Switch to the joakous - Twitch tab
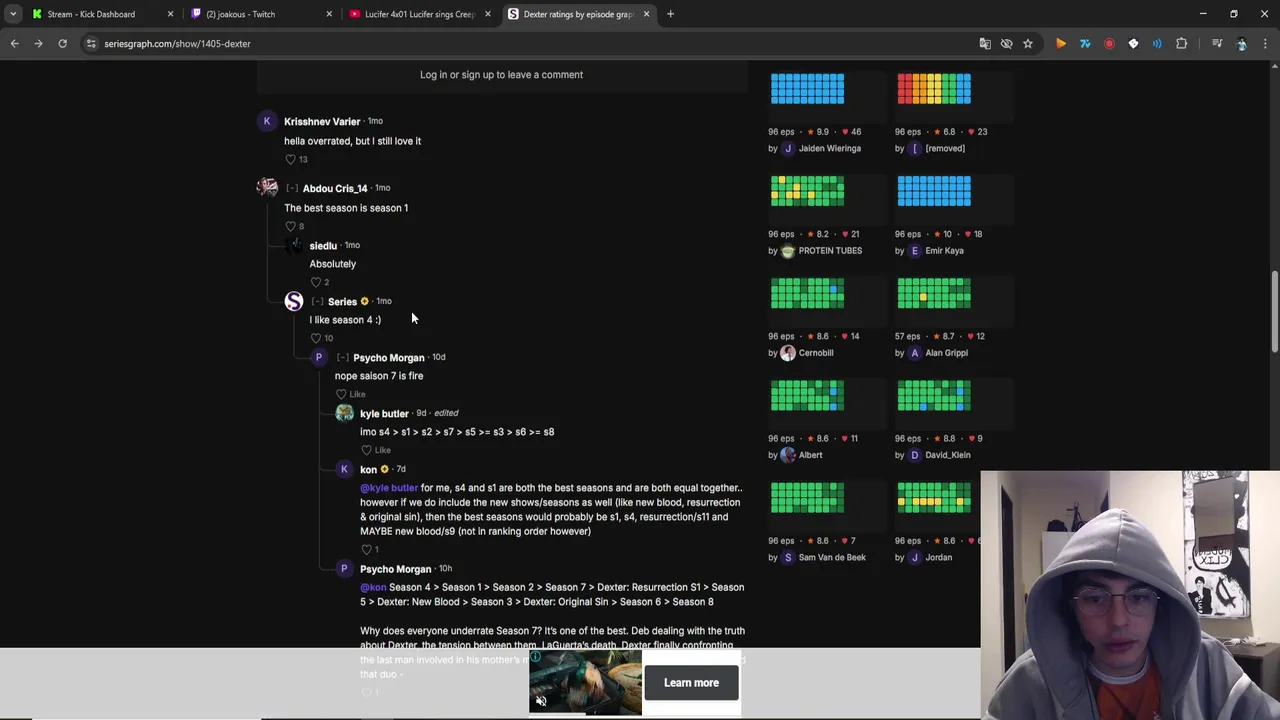Viewport: 1280px width, 720px height. (240, 14)
